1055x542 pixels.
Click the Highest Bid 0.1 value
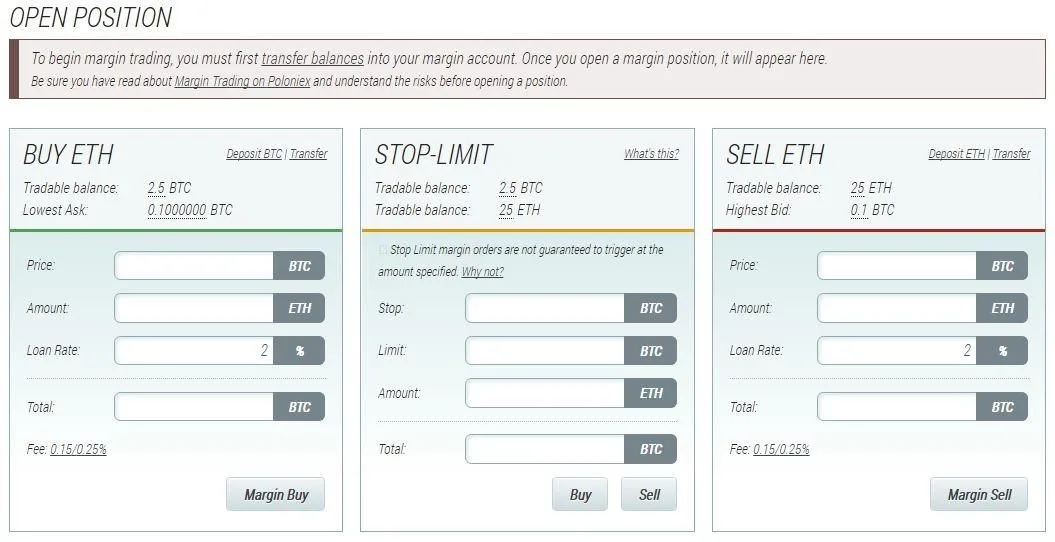pyautogui.click(x=859, y=210)
